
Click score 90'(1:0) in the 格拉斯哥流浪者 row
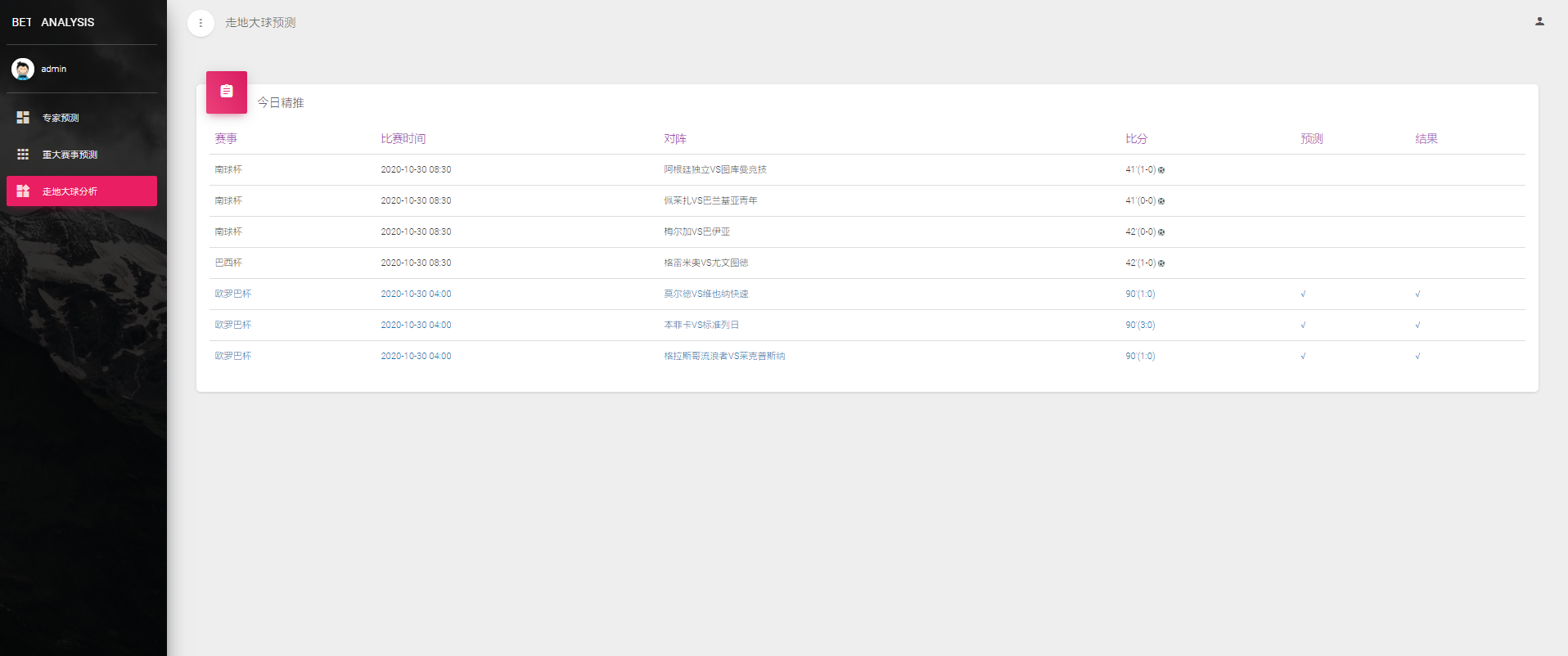click(1140, 357)
